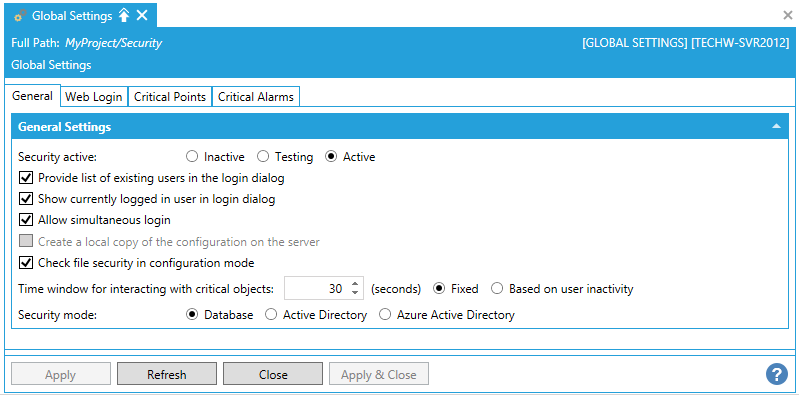799x397 pixels.
Task: Select the Testing security radio button
Action: (x=263, y=156)
